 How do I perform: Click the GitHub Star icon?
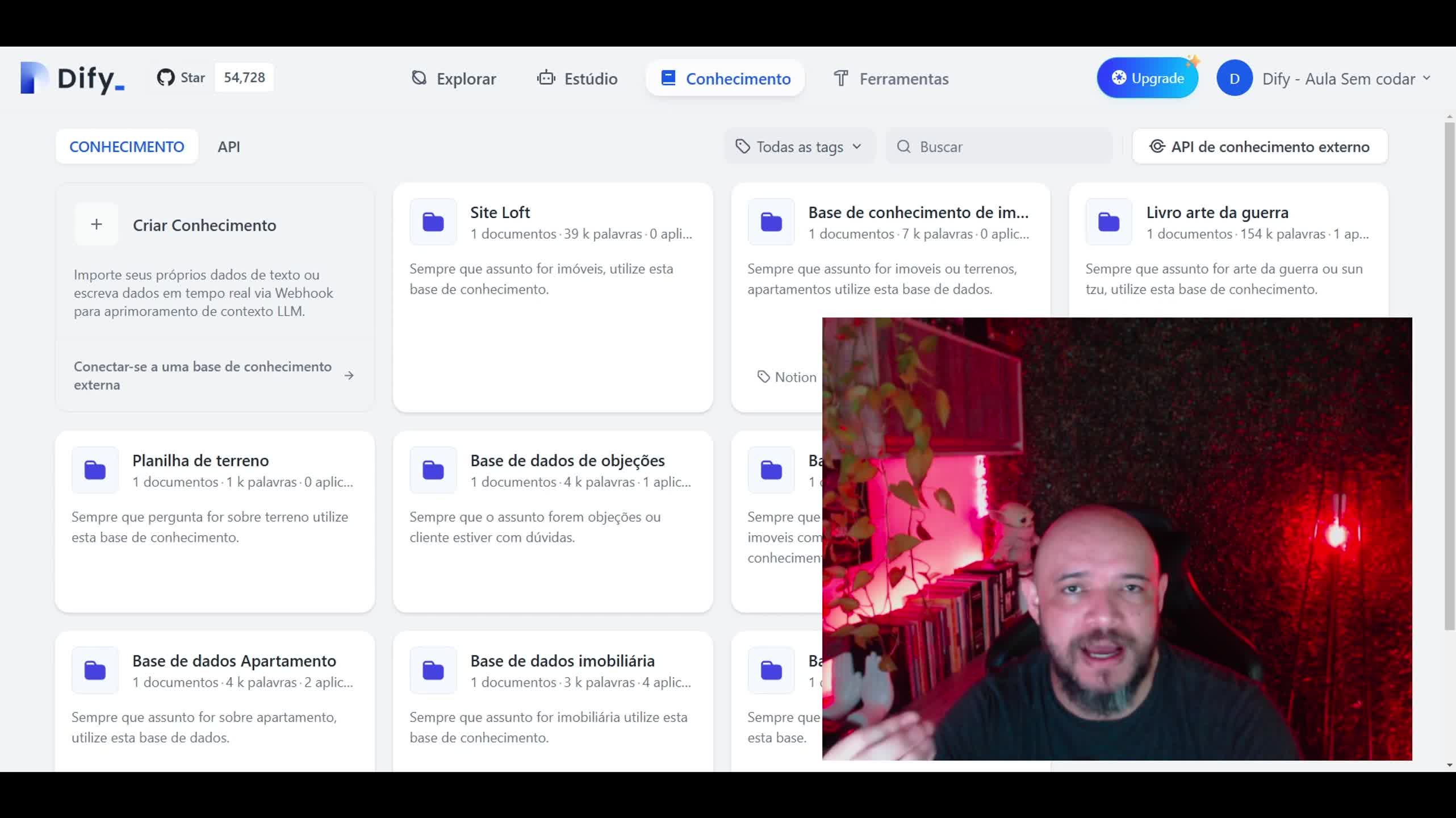pyautogui.click(x=166, y=78)
